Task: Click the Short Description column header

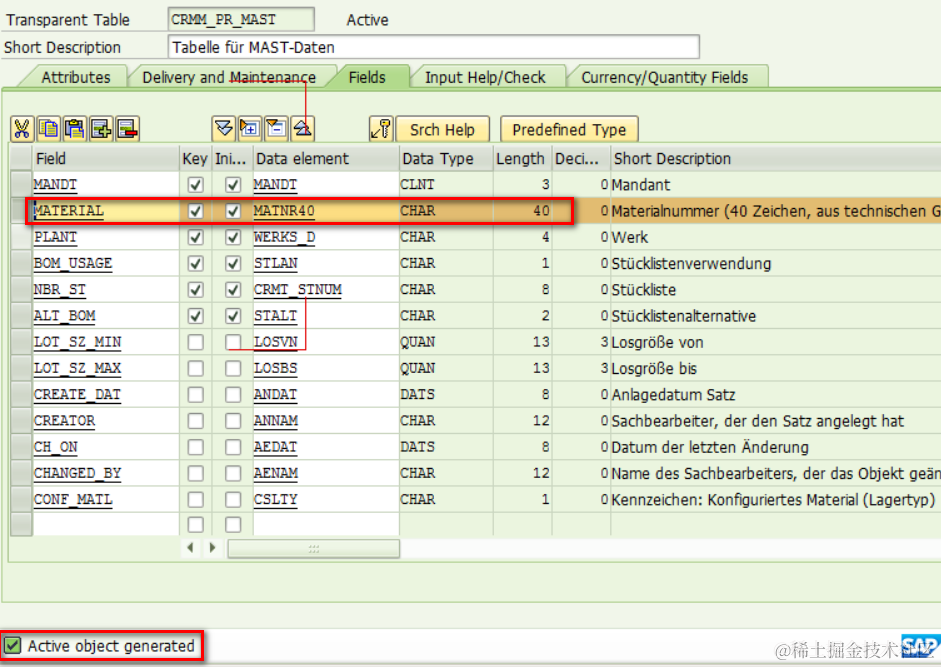Action: click(x=775, y=158)
